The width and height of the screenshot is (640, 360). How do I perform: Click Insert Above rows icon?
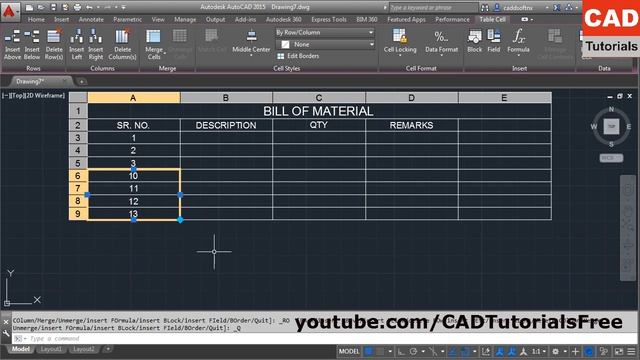coord(12,37)
